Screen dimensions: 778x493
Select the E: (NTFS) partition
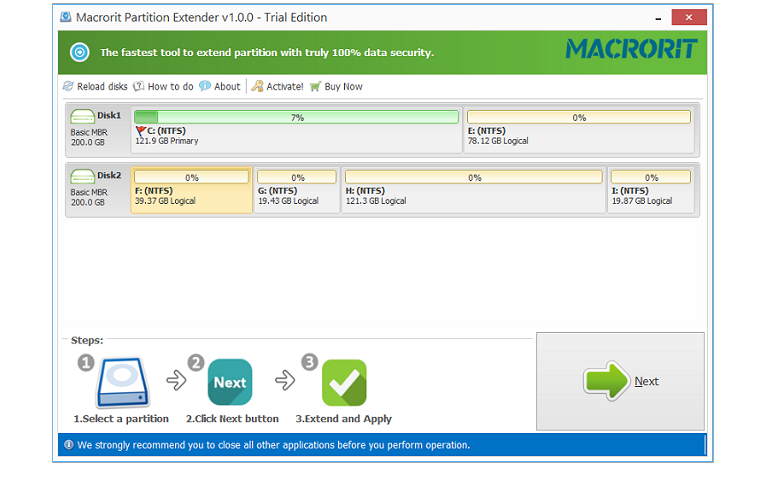[x=579, y=130]
